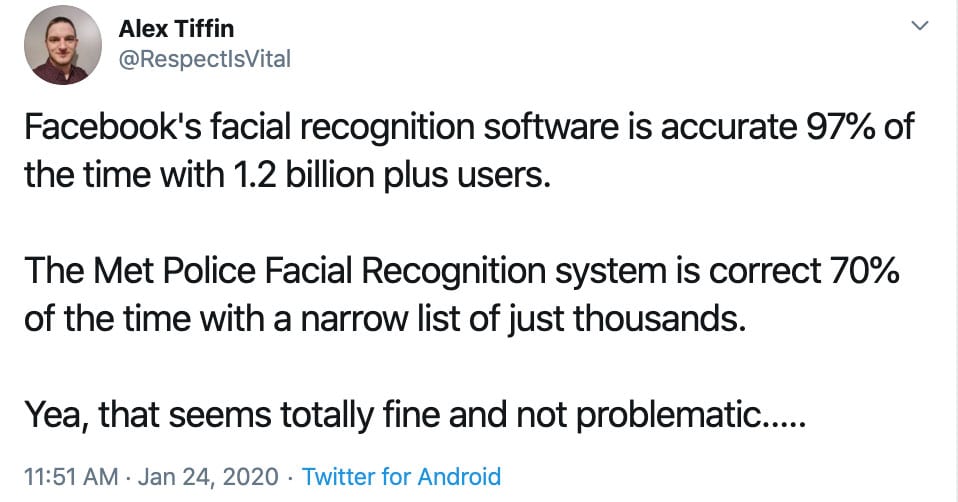Viewport: 958px width, 502px height.
Task: Visit the @RespectIsVital handle profile
Action: (204, 59)
